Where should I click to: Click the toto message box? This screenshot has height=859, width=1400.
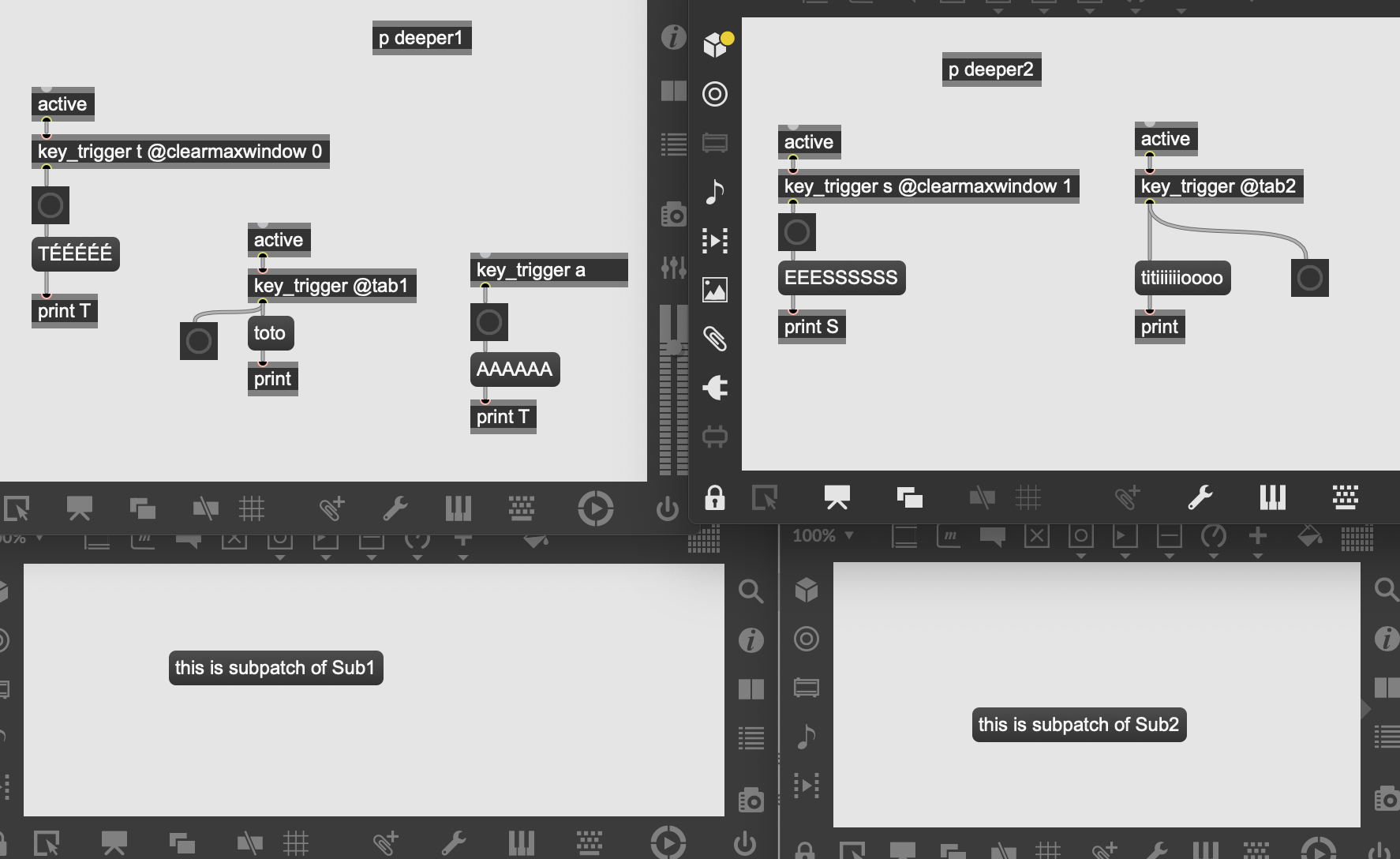pos(270,333)
